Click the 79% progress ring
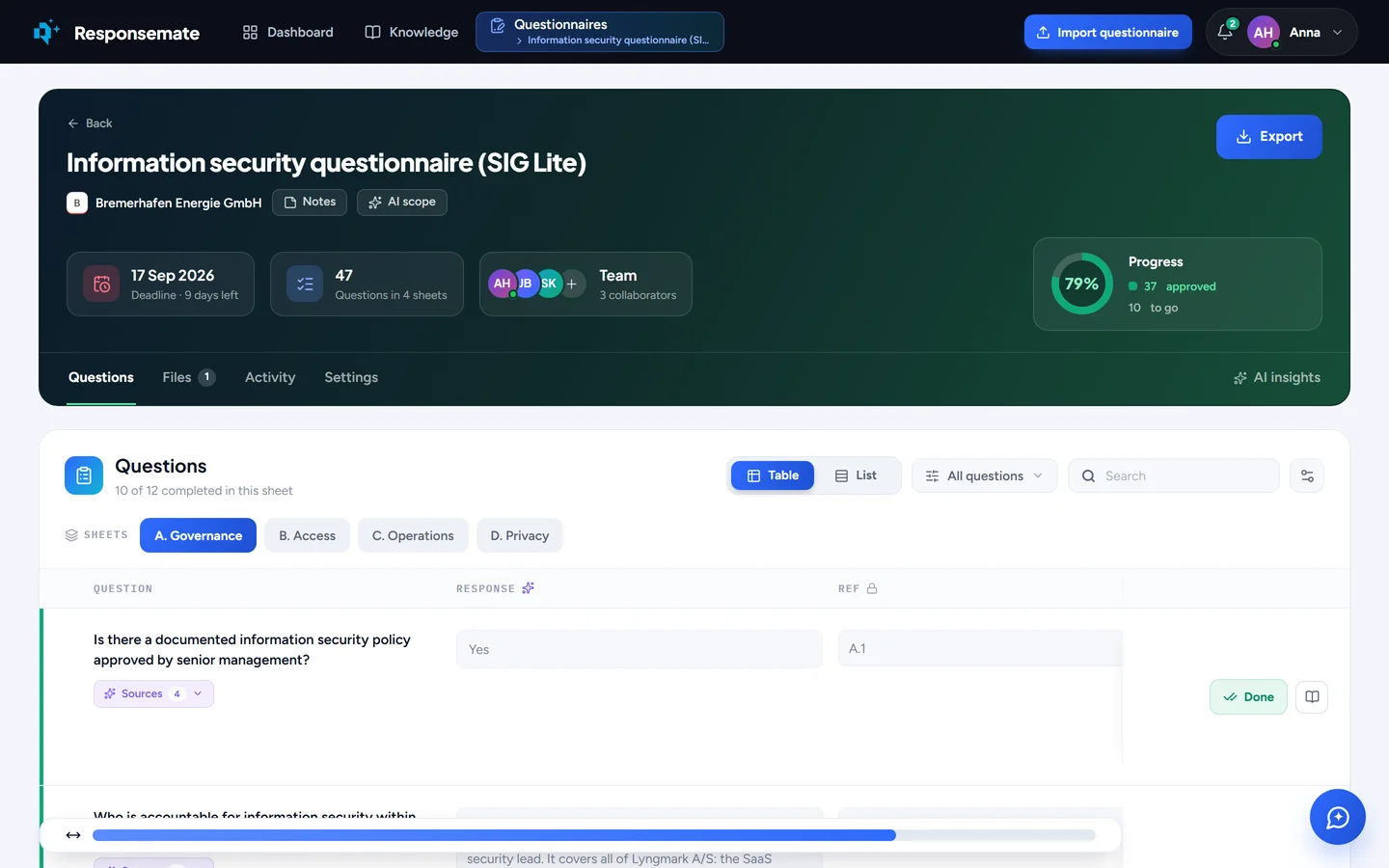 pyautogui.click(x=1081, y=284)
